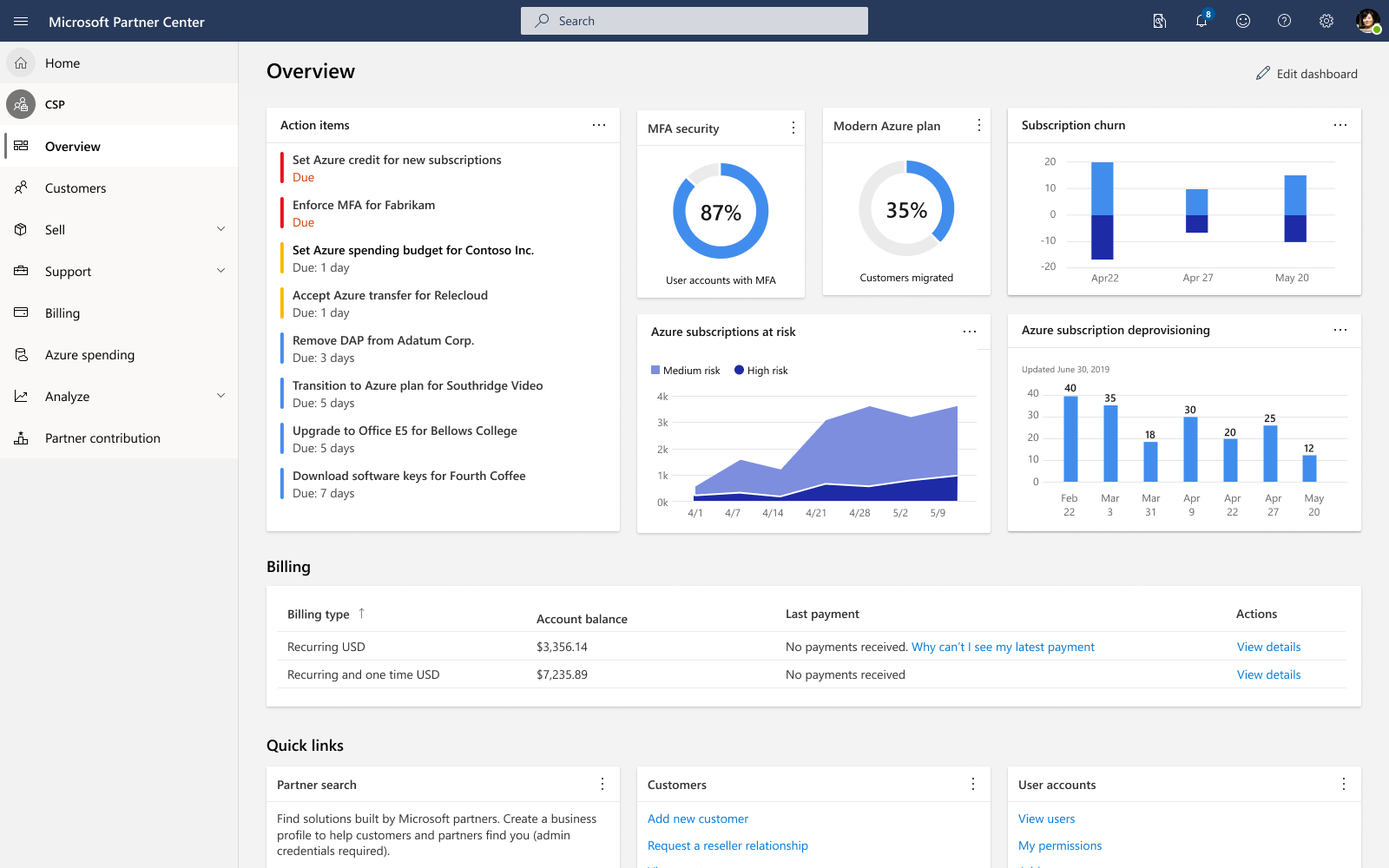Click the Home sidebar icon

(21, 62)
